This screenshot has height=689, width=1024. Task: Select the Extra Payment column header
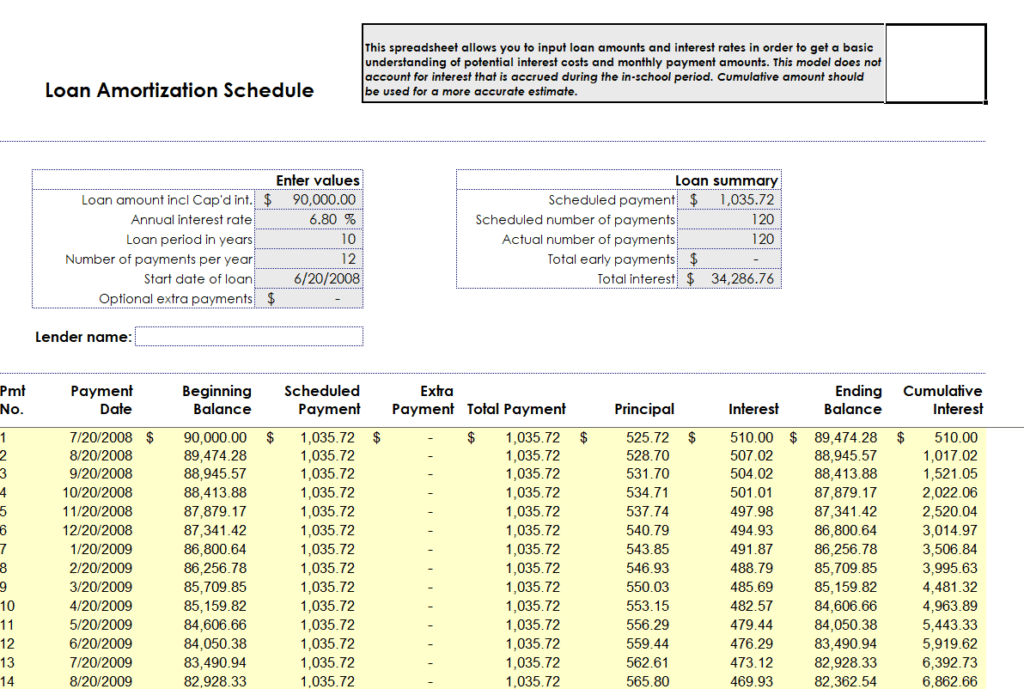click(423, 400)
